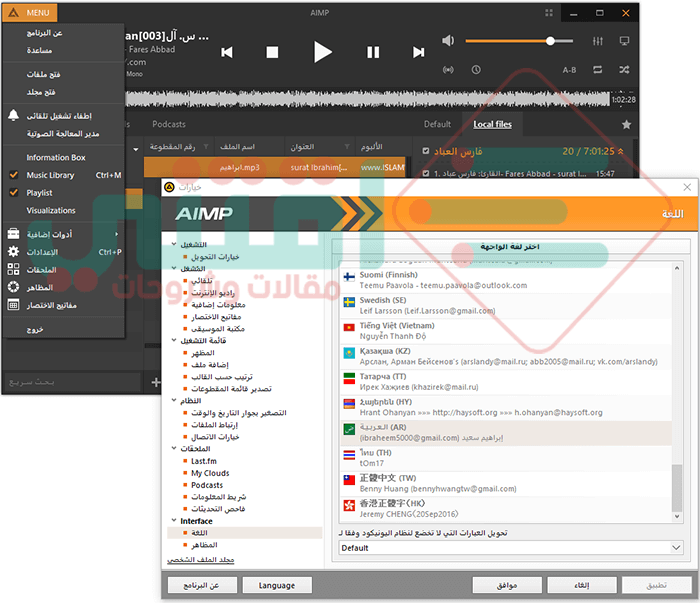Collapse the التشغيل tree section
This screenshot has height=603, width=700.
pos(174,244)
